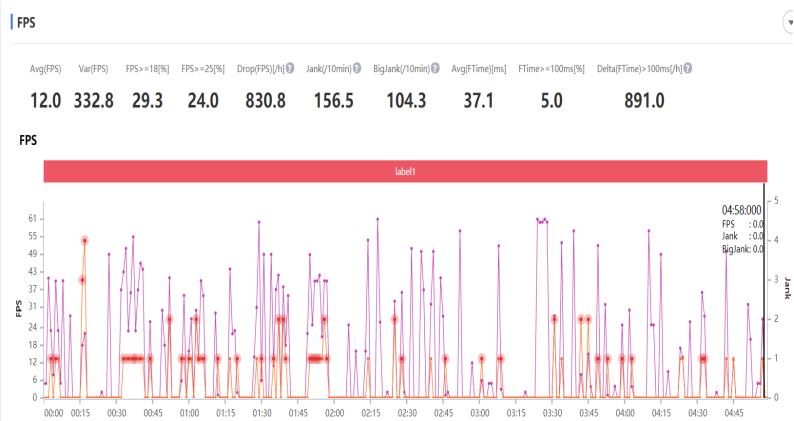794x421 pixels.
Task: Click the FPS>=18[%] value 29.3
Action: click(x=147, y=100)
